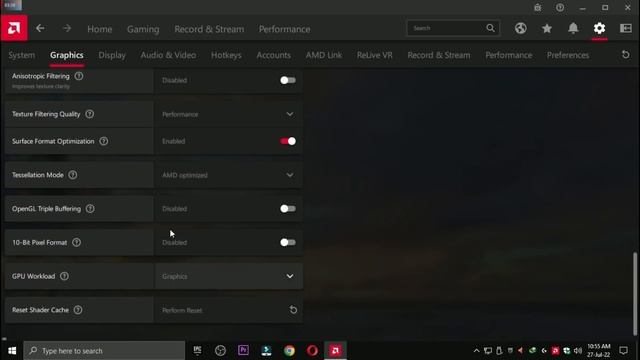640x360 pixels.
Task: Show help for Anisotropic Filtering
Action: point(79,76)
